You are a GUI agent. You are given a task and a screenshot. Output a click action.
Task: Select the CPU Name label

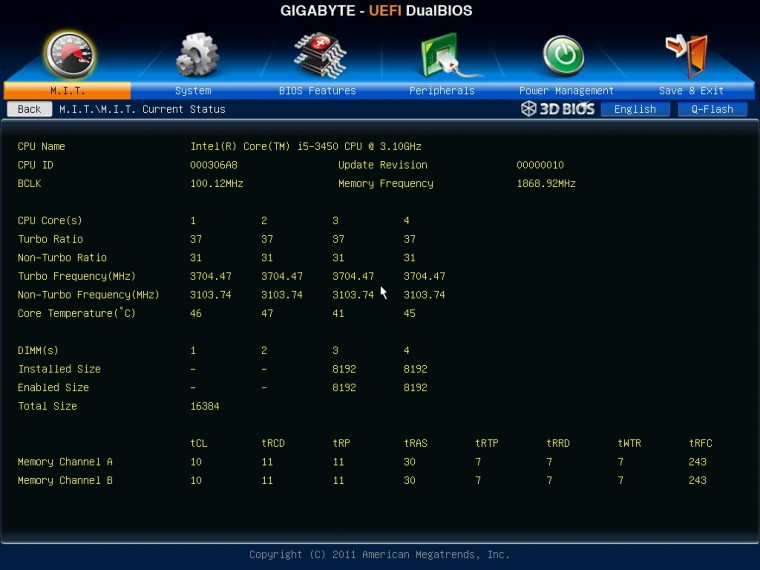point(41,146)
